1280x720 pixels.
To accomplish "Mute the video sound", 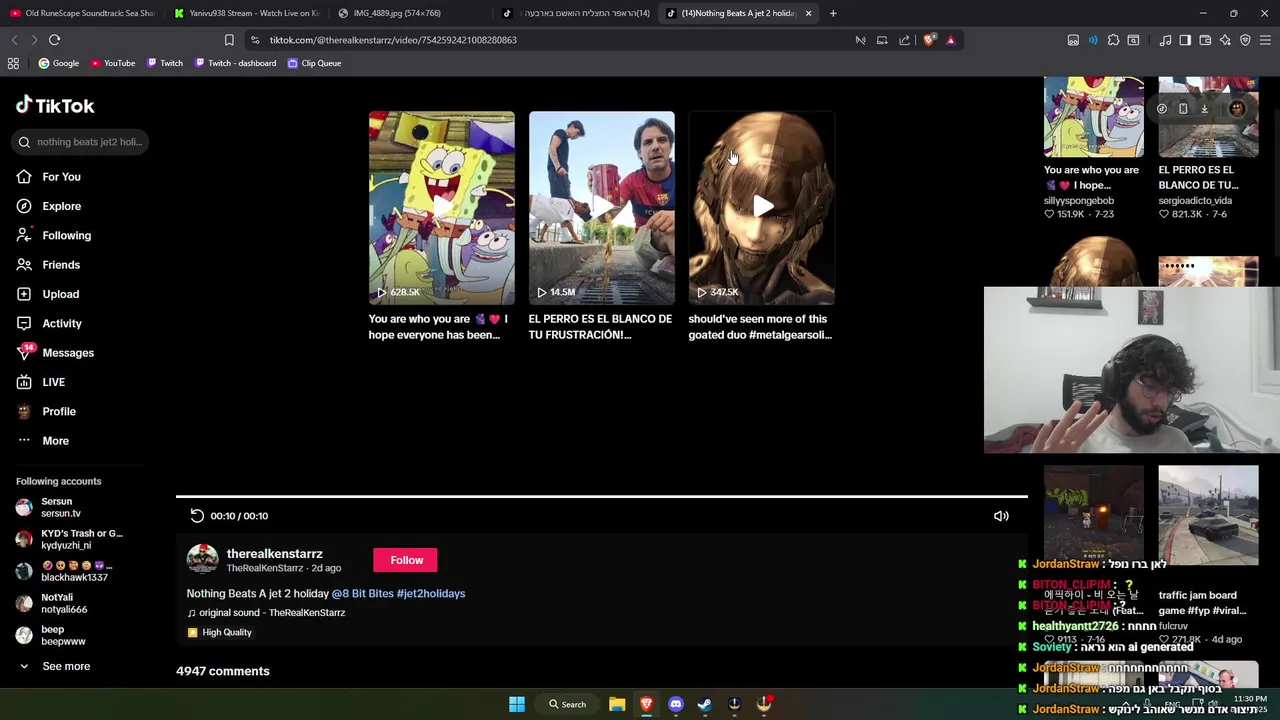I will point(1001,516).
